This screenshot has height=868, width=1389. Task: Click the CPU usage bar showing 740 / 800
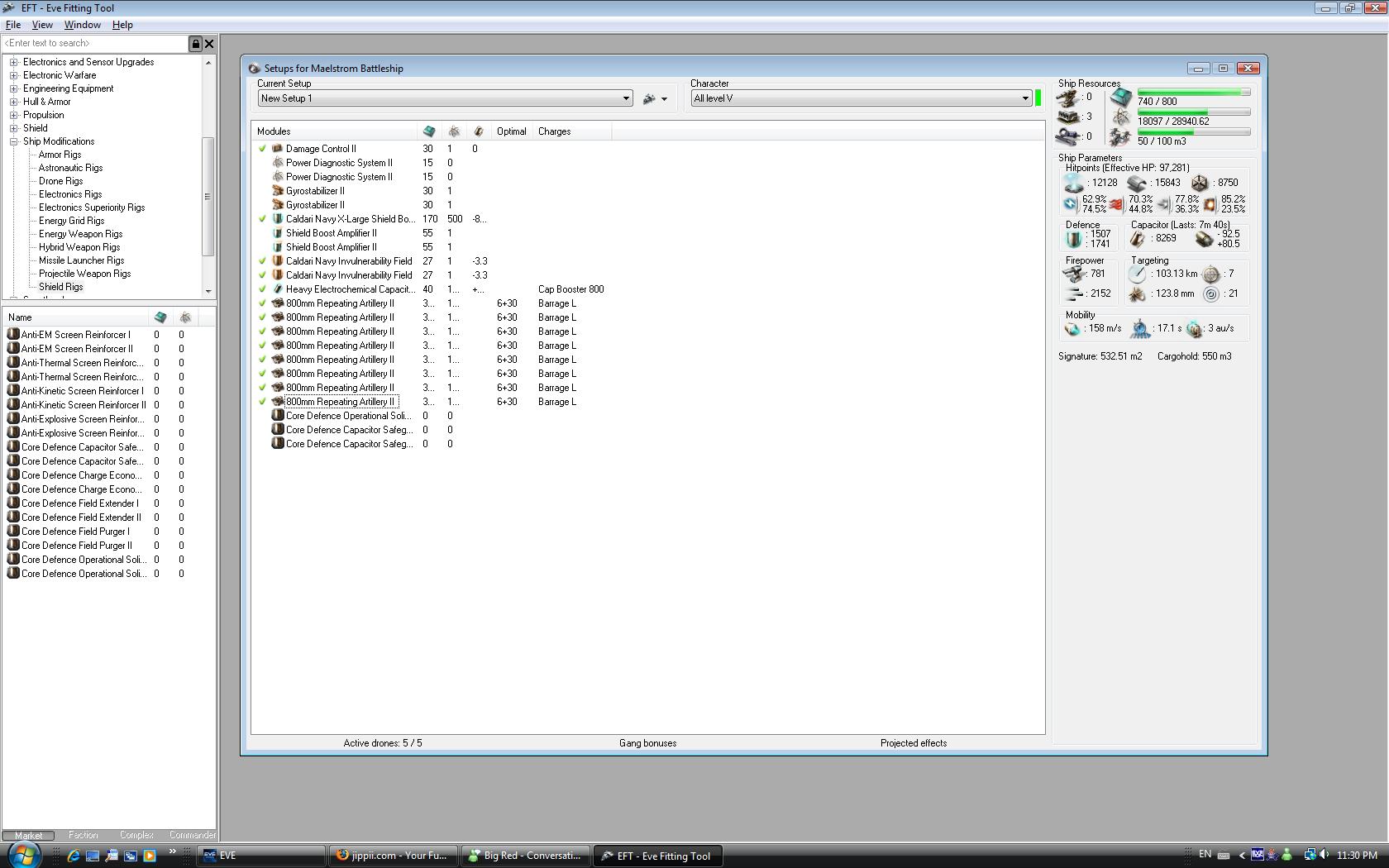[x=1194, y=93]
